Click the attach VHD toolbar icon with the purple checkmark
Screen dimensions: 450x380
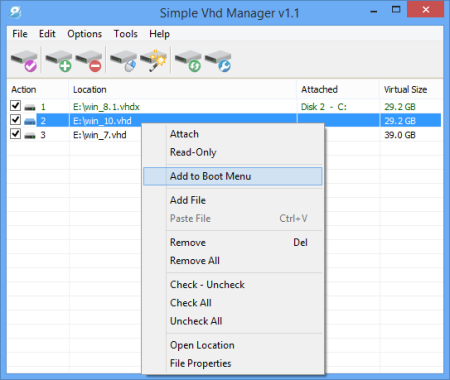(x=24, y=60)
